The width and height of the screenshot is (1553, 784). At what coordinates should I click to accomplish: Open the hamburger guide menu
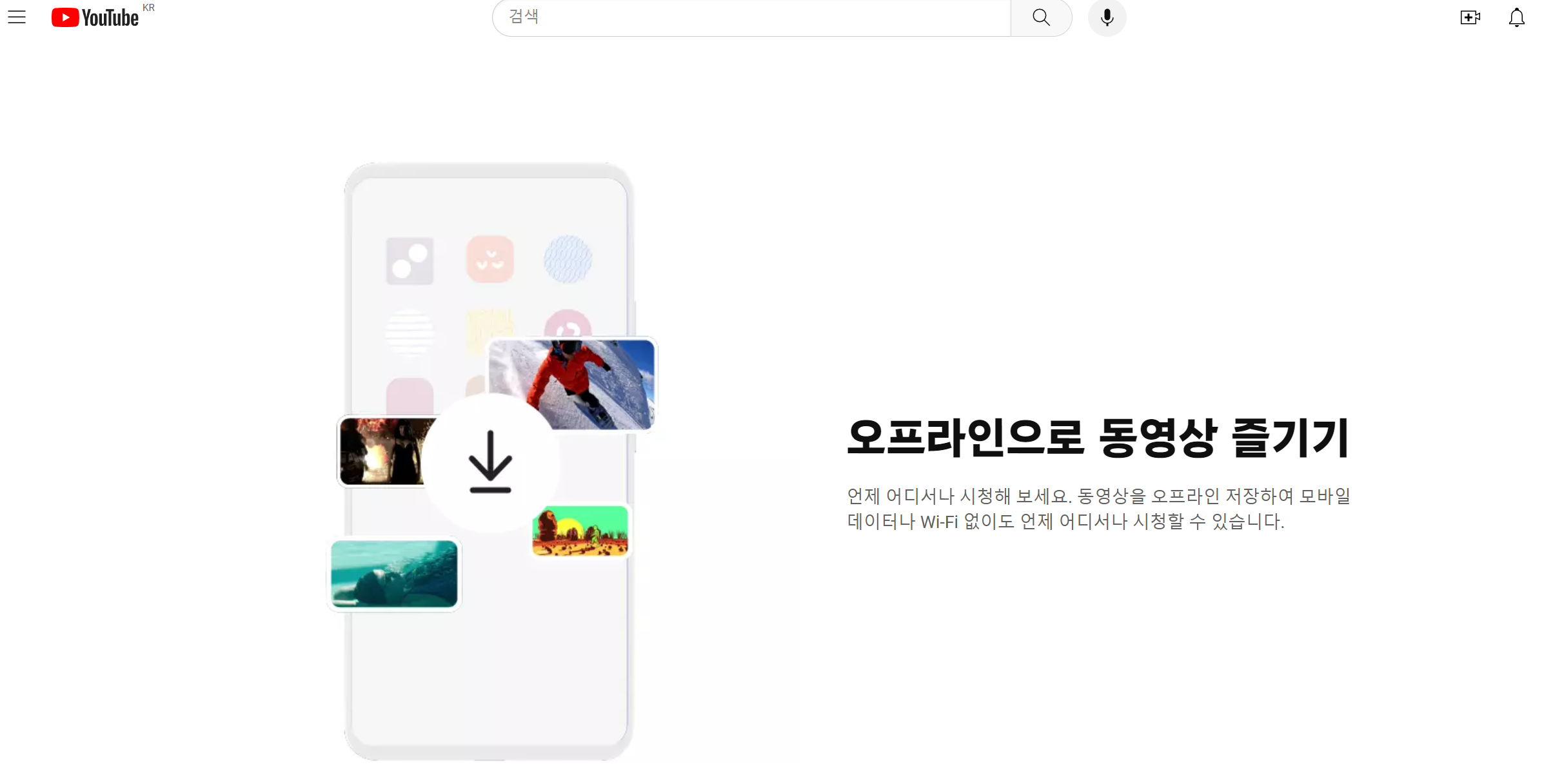[17, 17]
